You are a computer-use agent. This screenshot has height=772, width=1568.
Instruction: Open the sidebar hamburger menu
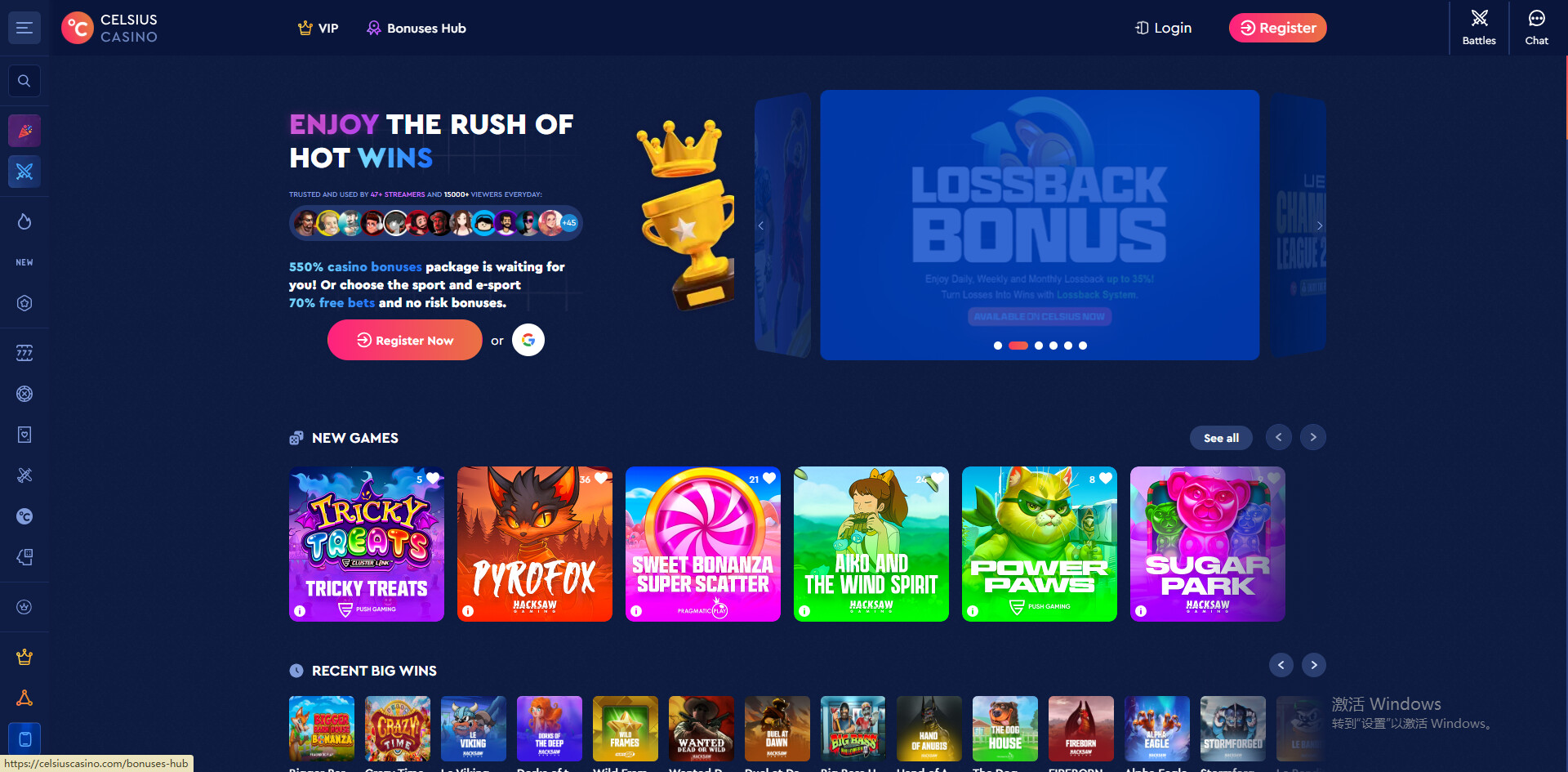(x=24, y=28)
